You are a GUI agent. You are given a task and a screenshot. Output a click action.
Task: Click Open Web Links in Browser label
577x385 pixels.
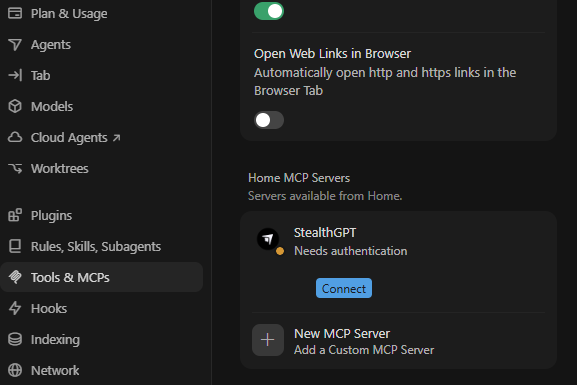tap(332, 54)
